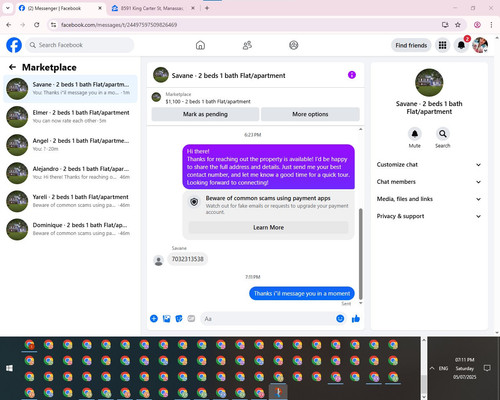The image size is (500, 400).
Task: Choose a GIF in the composer
Action: point(191,319)
